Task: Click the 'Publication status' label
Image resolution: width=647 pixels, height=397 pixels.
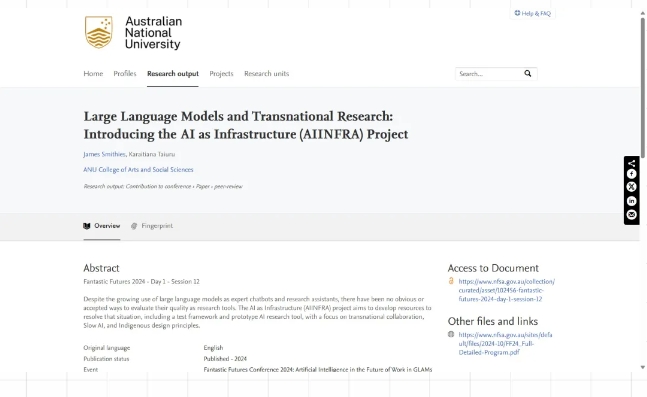Action: [x=106, y=359]
